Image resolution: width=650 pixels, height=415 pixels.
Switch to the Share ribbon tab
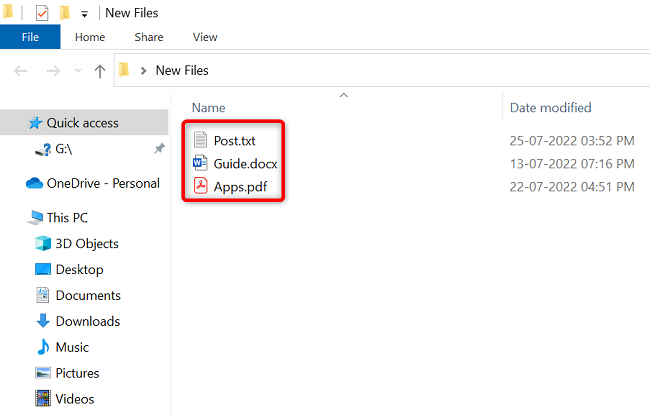149,37
